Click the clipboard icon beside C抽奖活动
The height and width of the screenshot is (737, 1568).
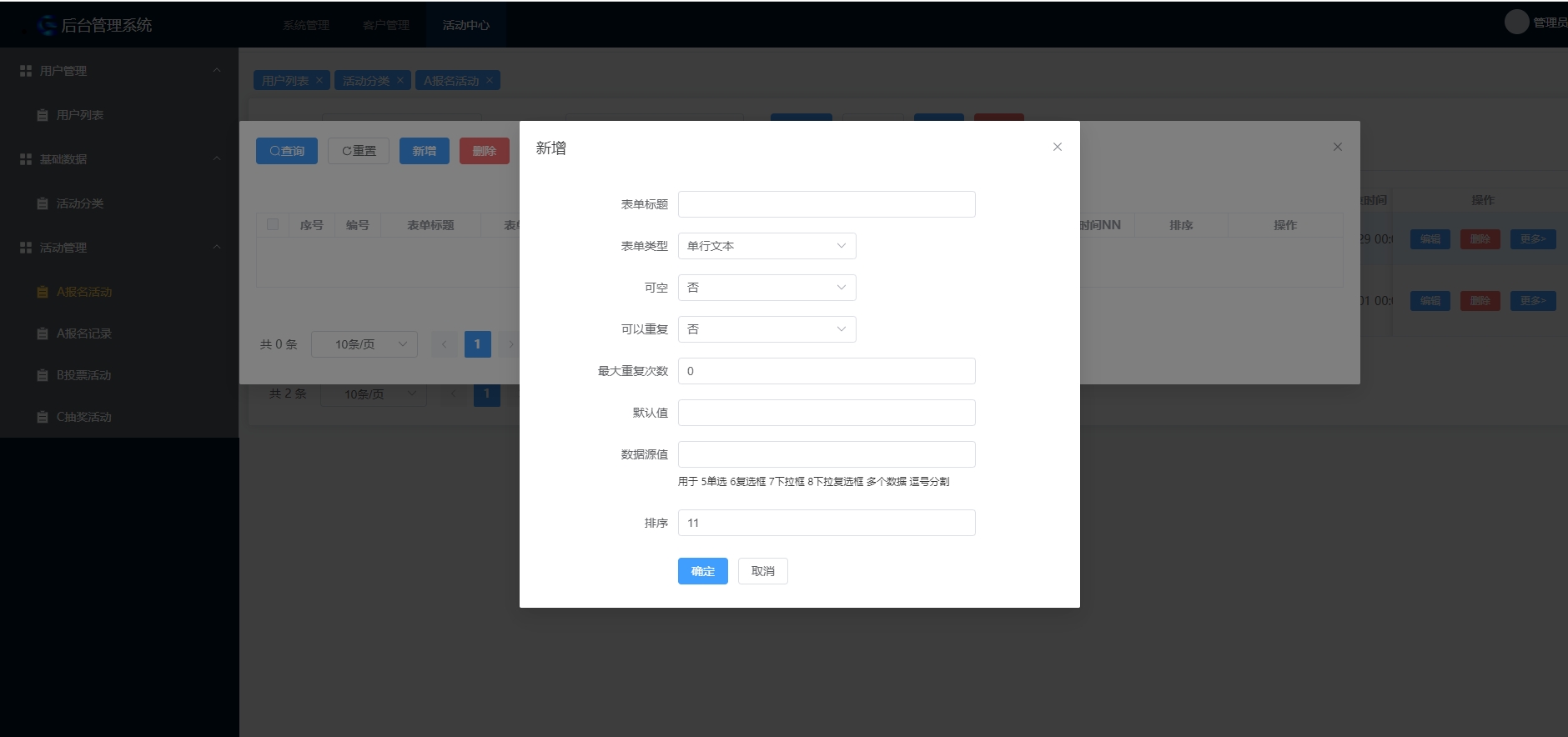point(43,417)
